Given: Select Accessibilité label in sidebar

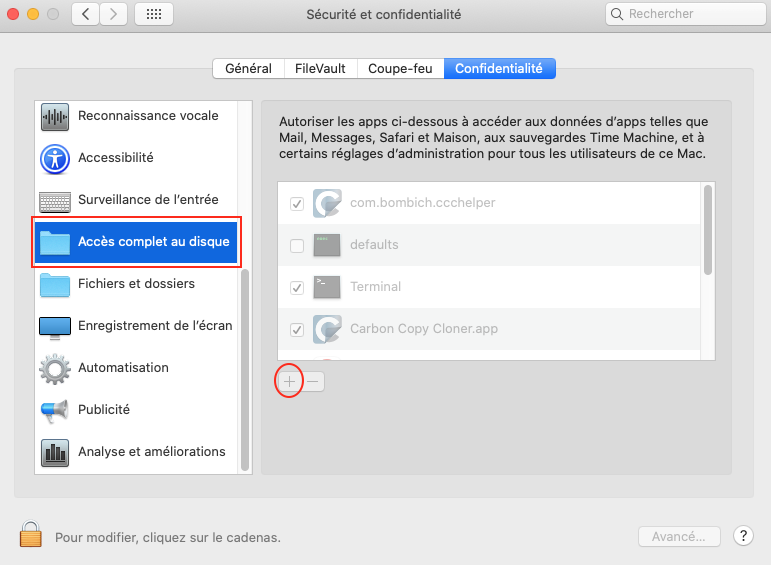Looking at the screenshot, I should [x=116, y=157].
